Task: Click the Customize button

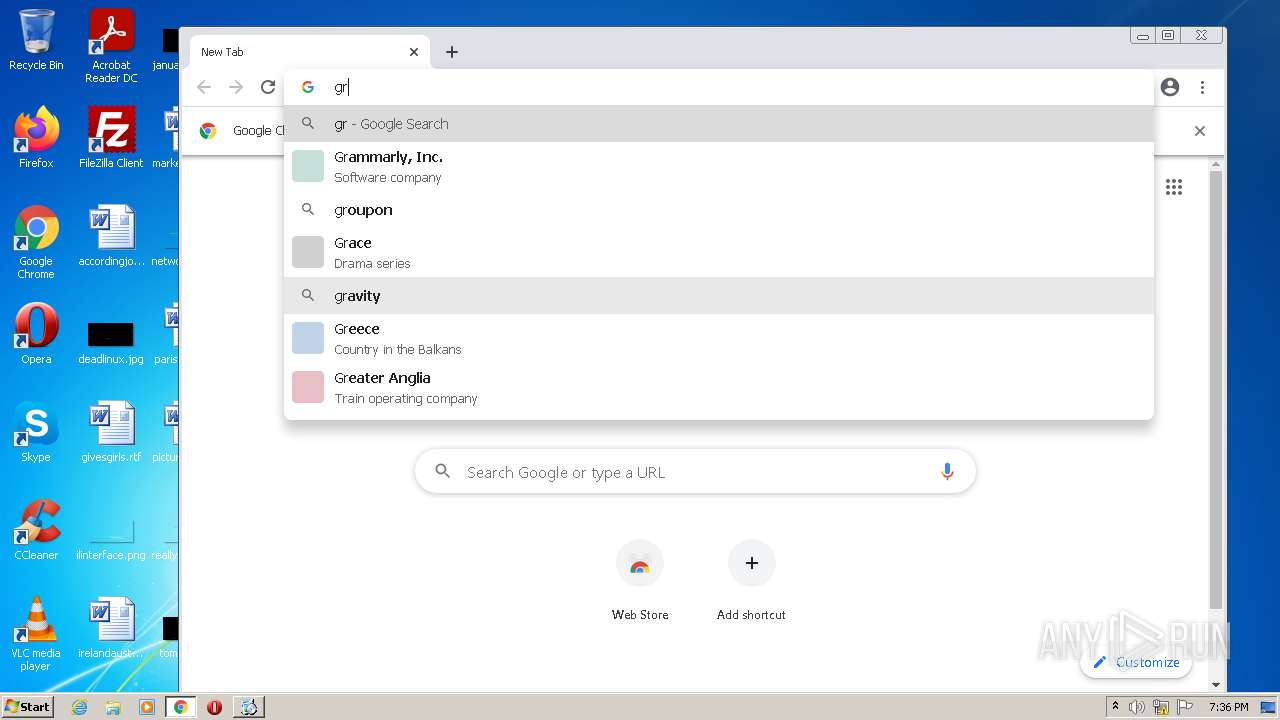Action: [x=1136, y=662]
